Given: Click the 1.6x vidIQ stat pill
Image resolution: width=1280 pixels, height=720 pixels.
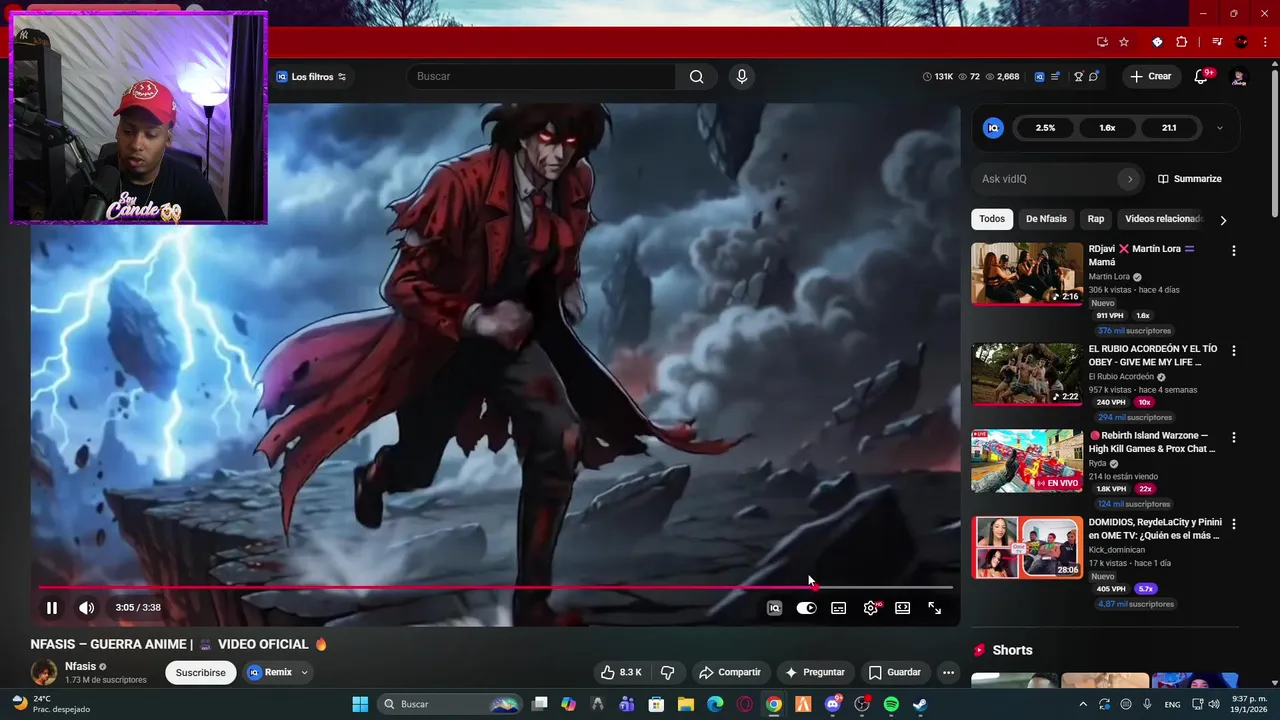Looking at the screenshot, I should click(x=1107, y=128).
